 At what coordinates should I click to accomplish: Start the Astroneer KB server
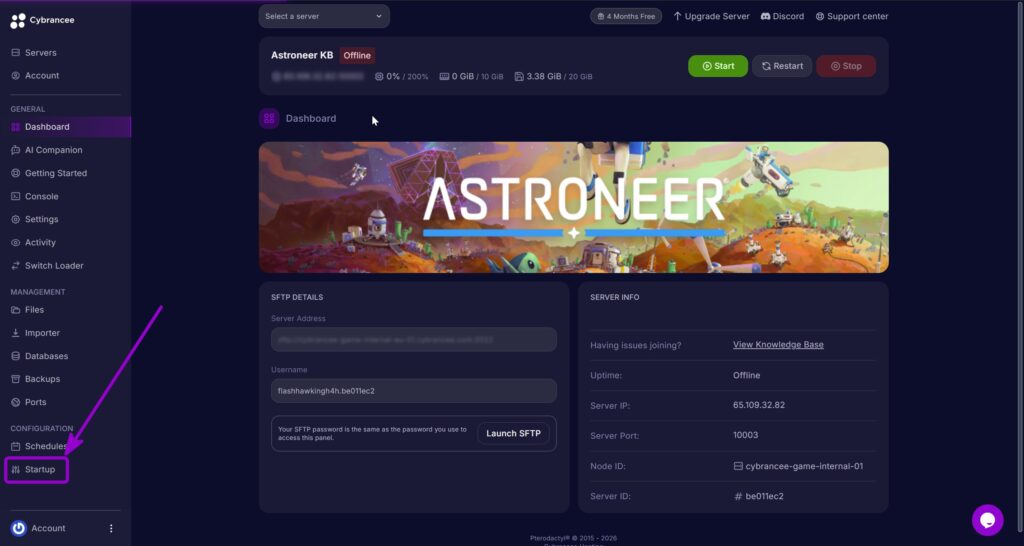tap(718, 66)
